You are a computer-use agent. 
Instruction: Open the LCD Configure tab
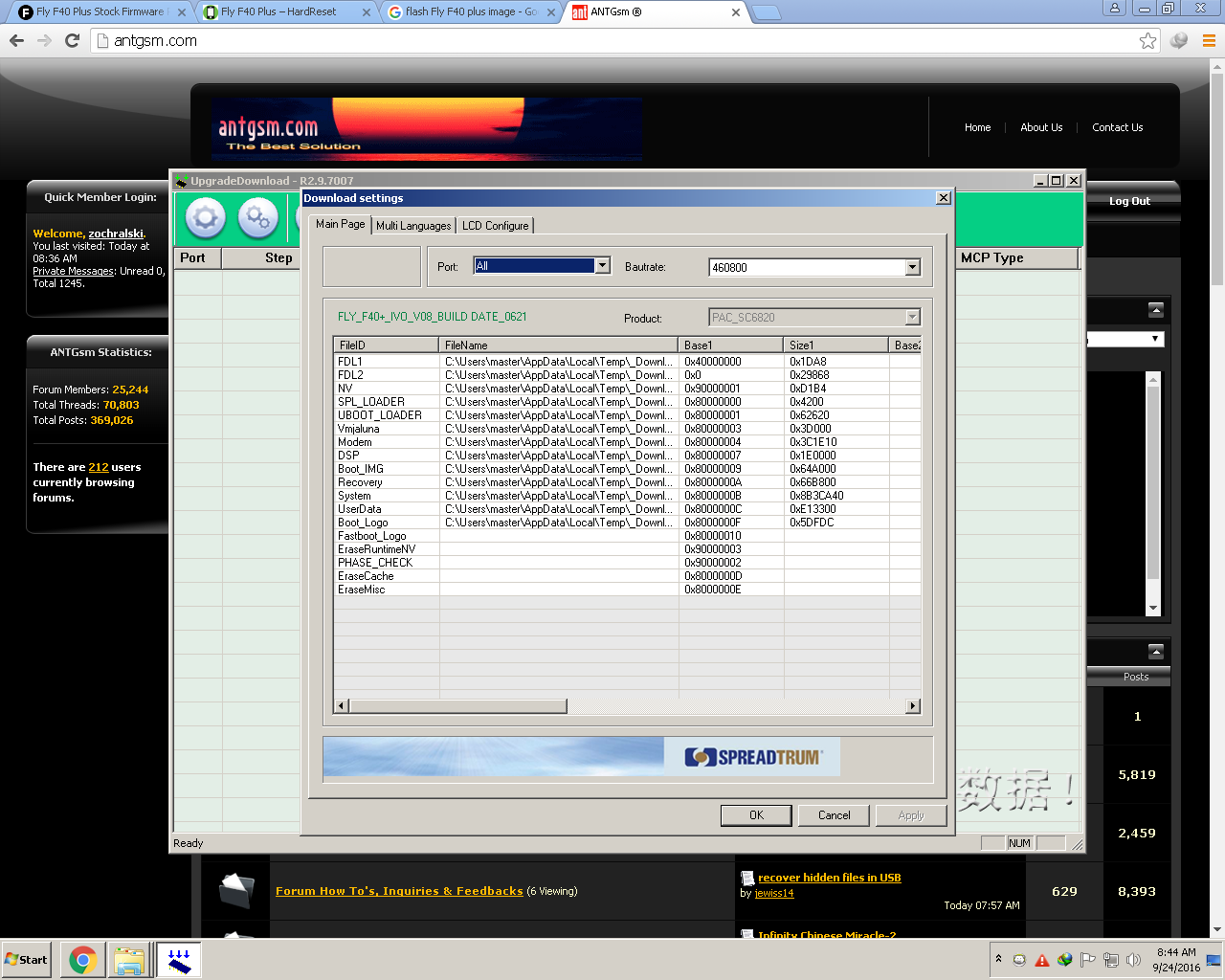coord(495,226)
